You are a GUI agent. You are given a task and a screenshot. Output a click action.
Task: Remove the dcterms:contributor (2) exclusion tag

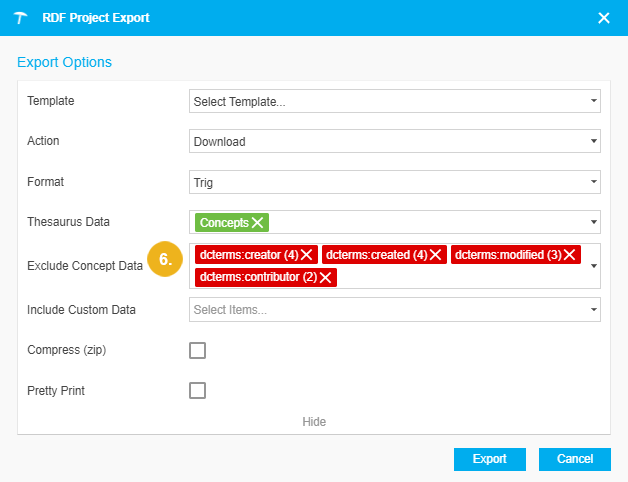click(326, 277)
